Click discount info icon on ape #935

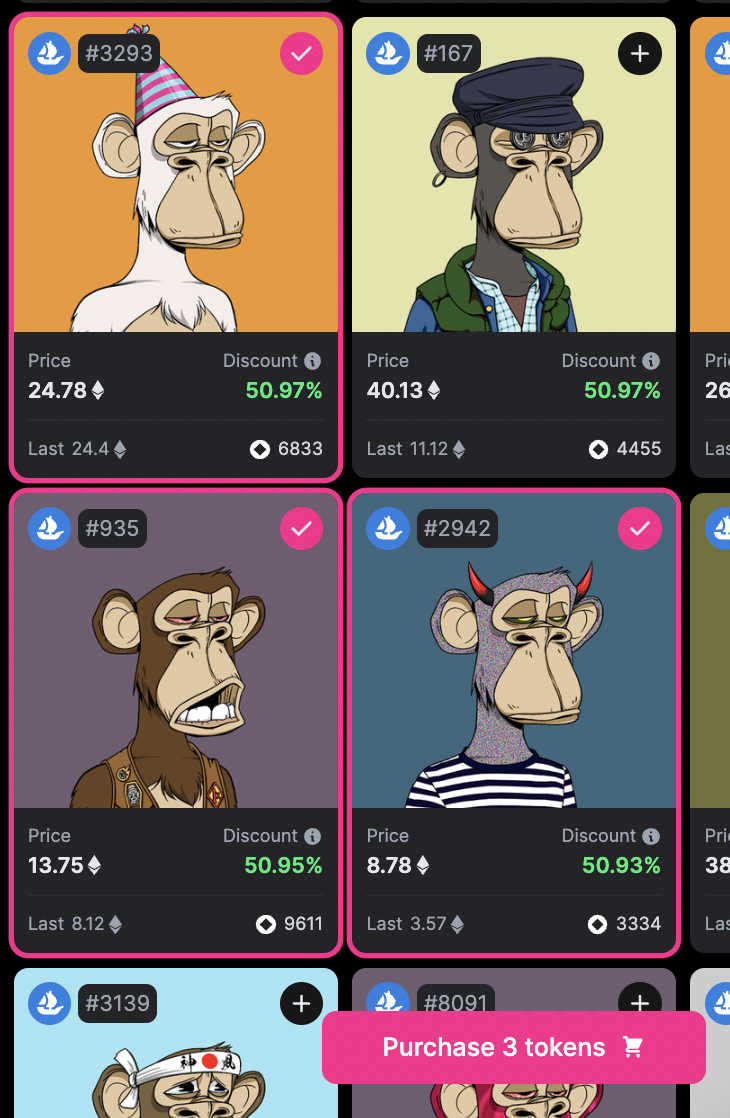[x=312, y=836]
